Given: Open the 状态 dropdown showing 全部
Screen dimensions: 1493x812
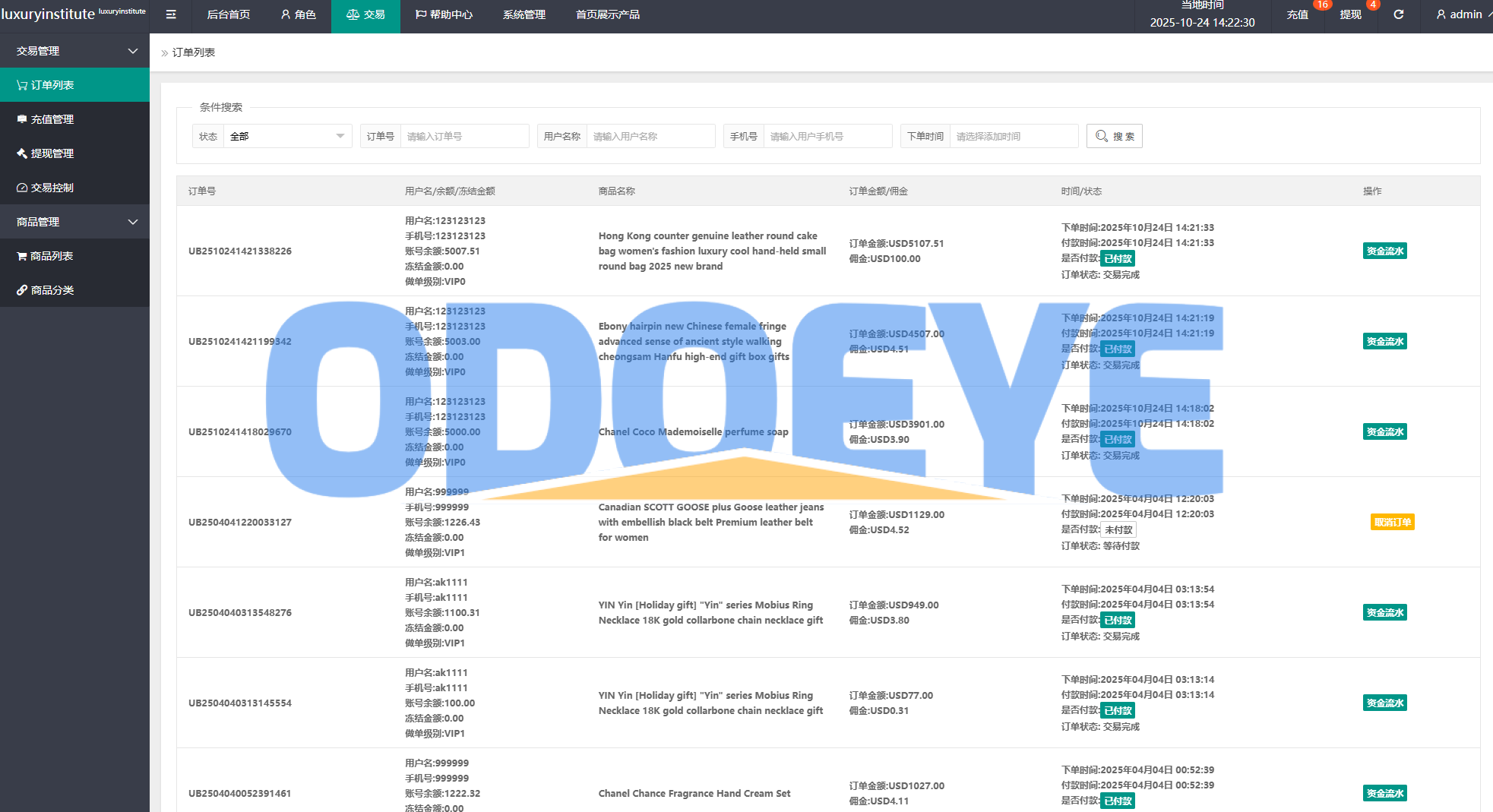Looking at the screenshot, I should tap(286, 136).
